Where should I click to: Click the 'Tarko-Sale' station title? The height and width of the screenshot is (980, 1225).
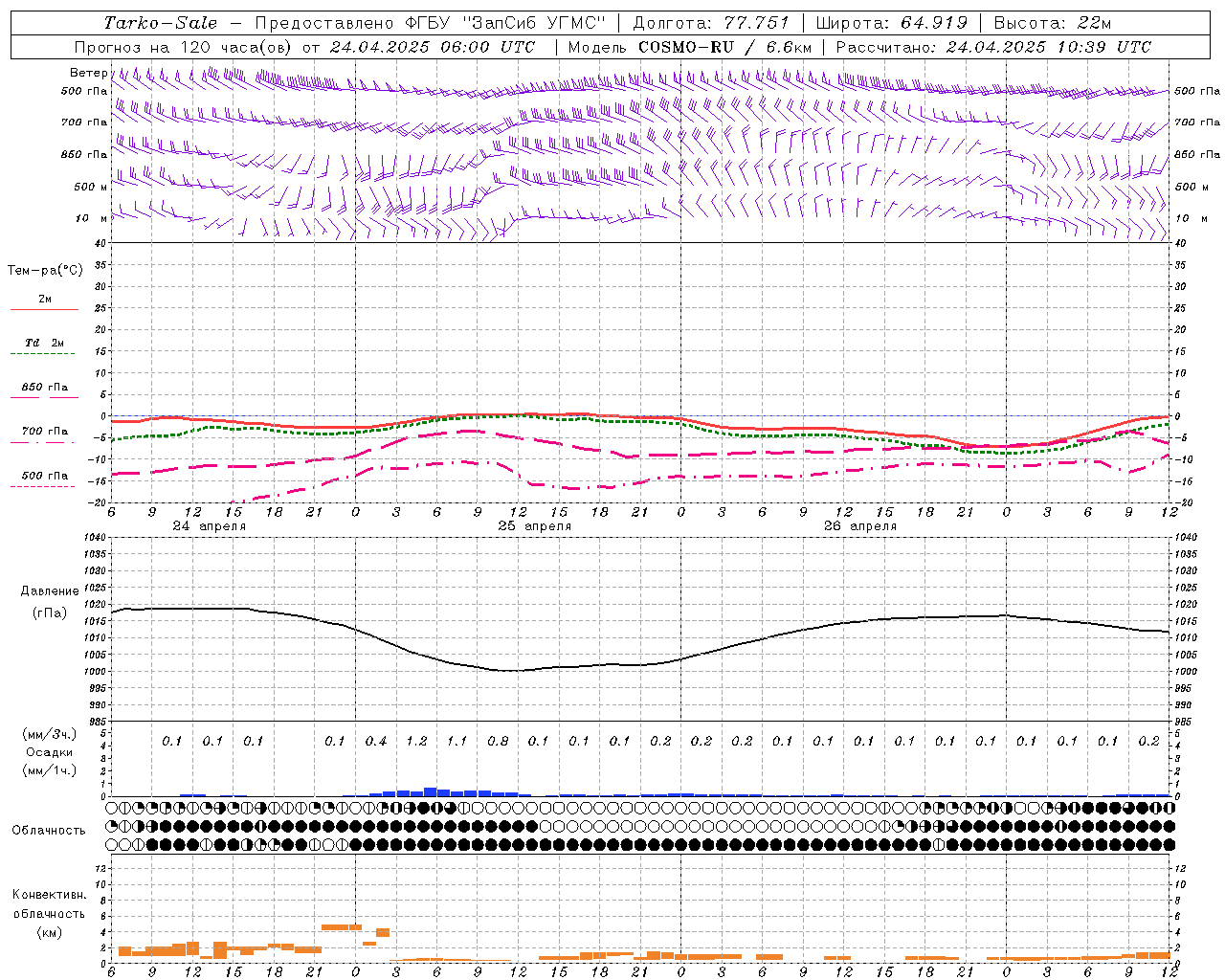(x=161, y=23)
